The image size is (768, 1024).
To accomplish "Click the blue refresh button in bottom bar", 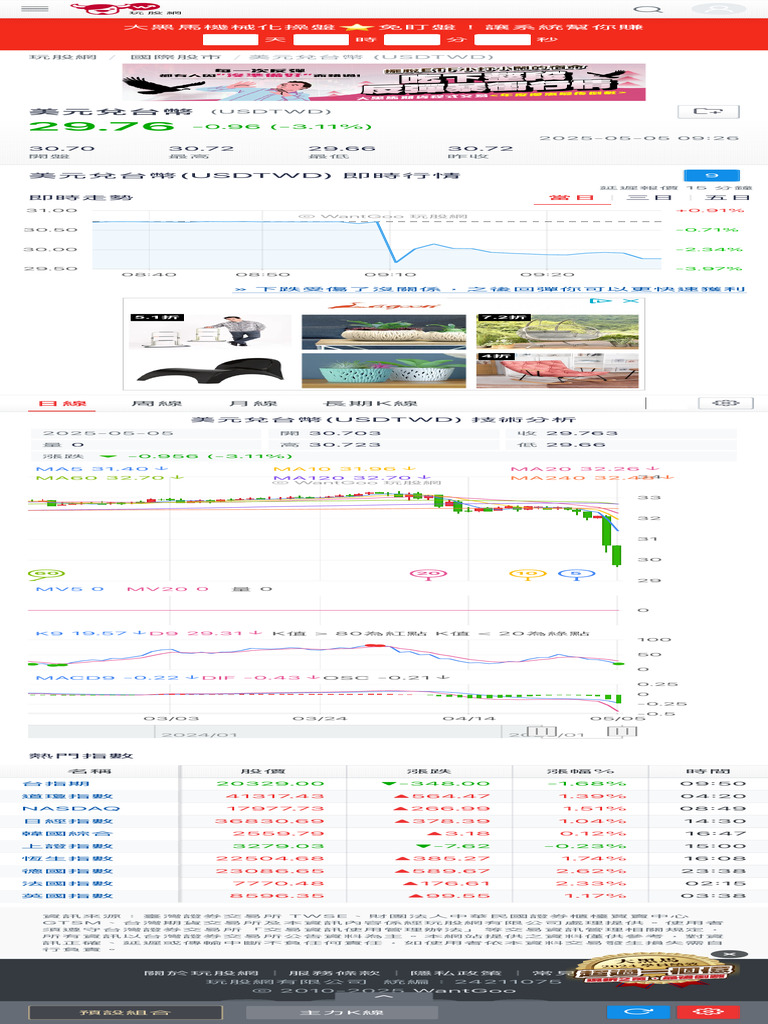I will pyautogui.click(x=638, y=1012).
